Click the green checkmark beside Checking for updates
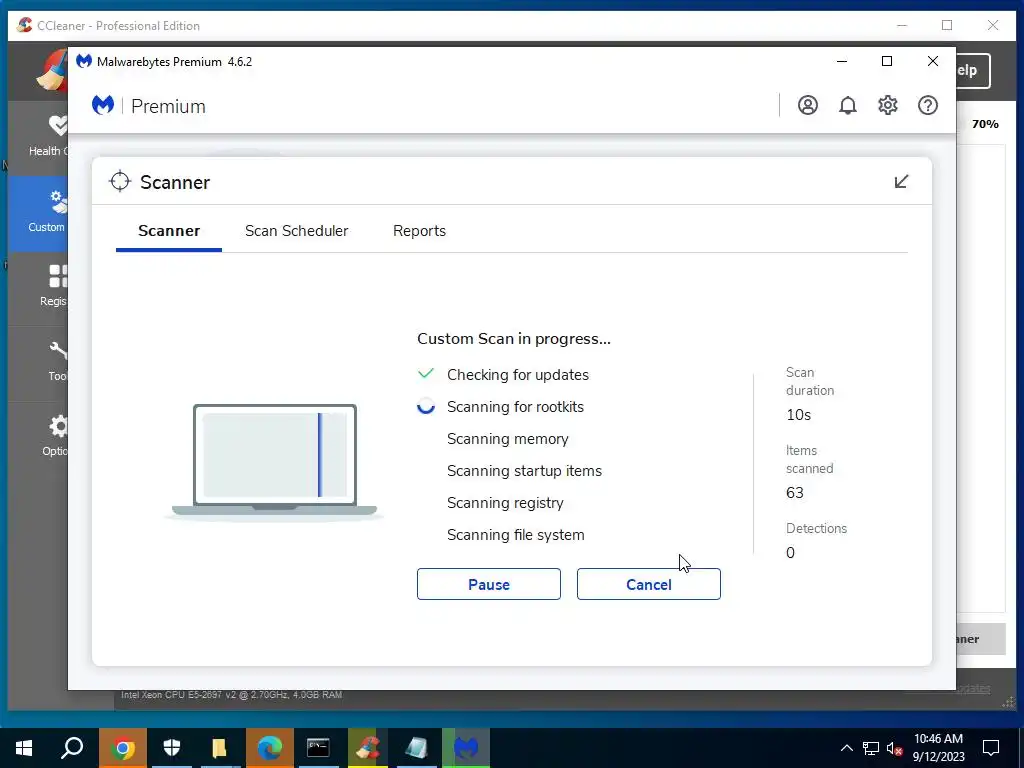 pyautogui.click(x=426, y=374)
